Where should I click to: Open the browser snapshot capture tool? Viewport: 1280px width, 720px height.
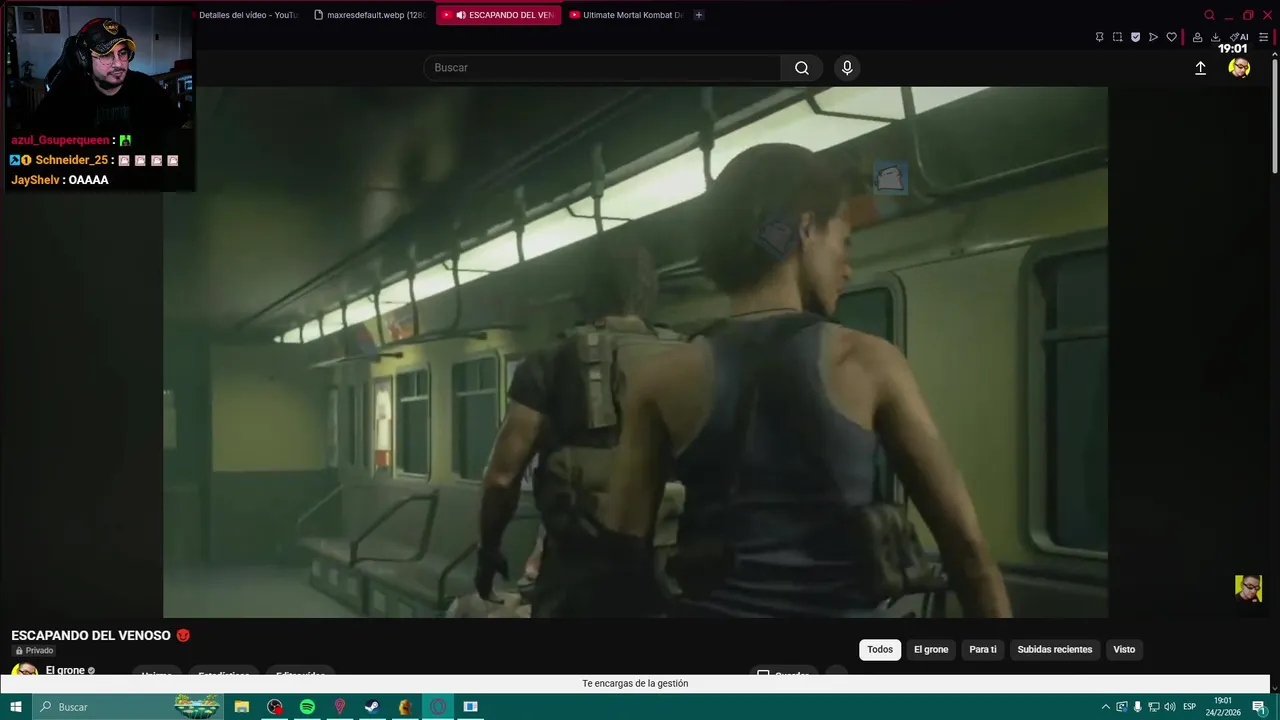1117,37
